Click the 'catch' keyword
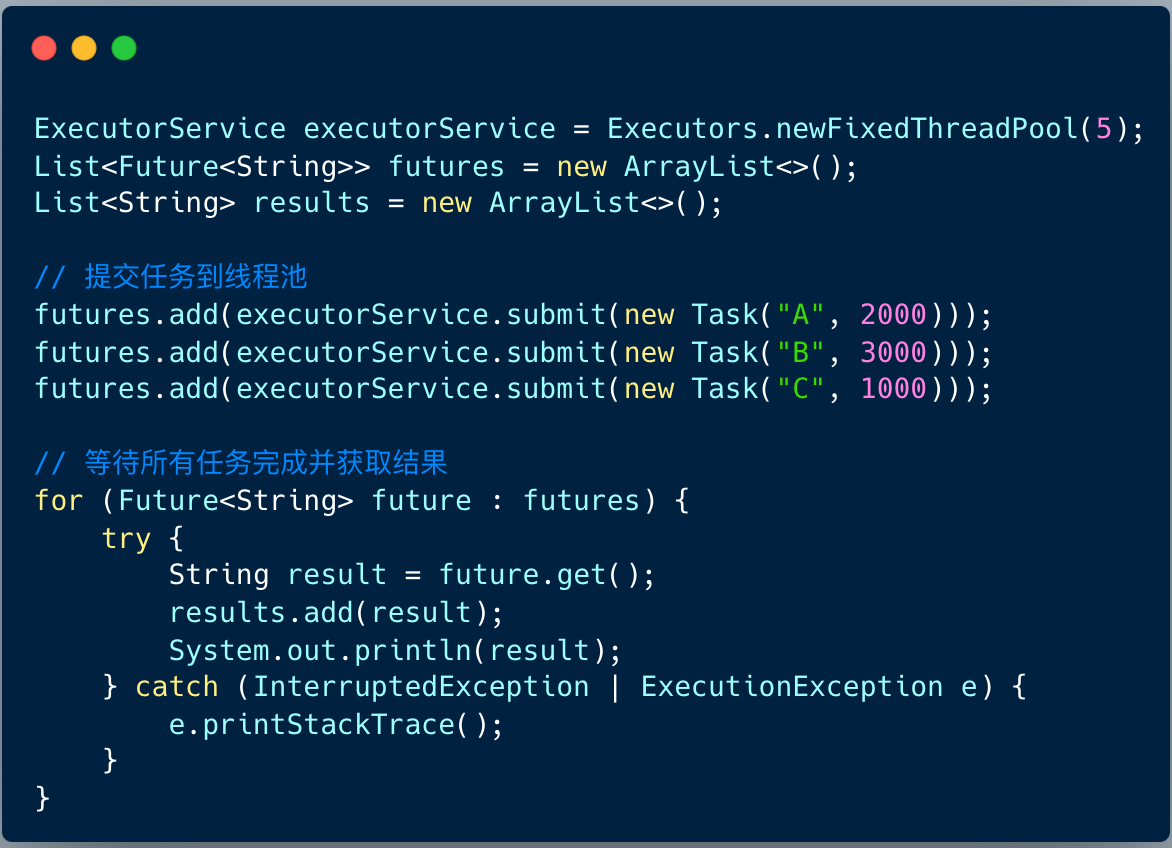This screenshot has height=848, width=1172. coord(177,687)
